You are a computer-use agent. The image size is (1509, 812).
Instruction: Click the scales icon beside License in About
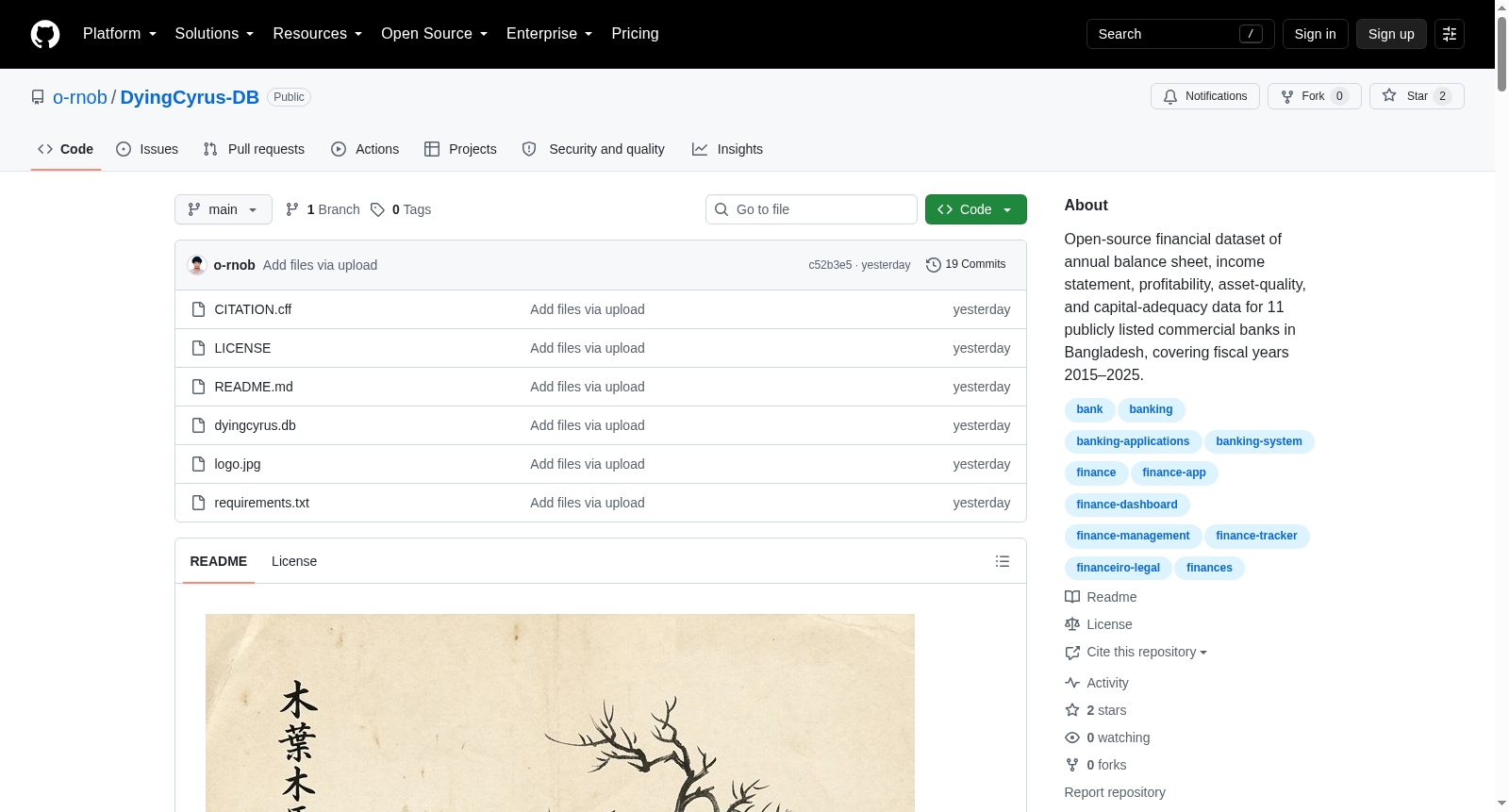point(1072,624)
